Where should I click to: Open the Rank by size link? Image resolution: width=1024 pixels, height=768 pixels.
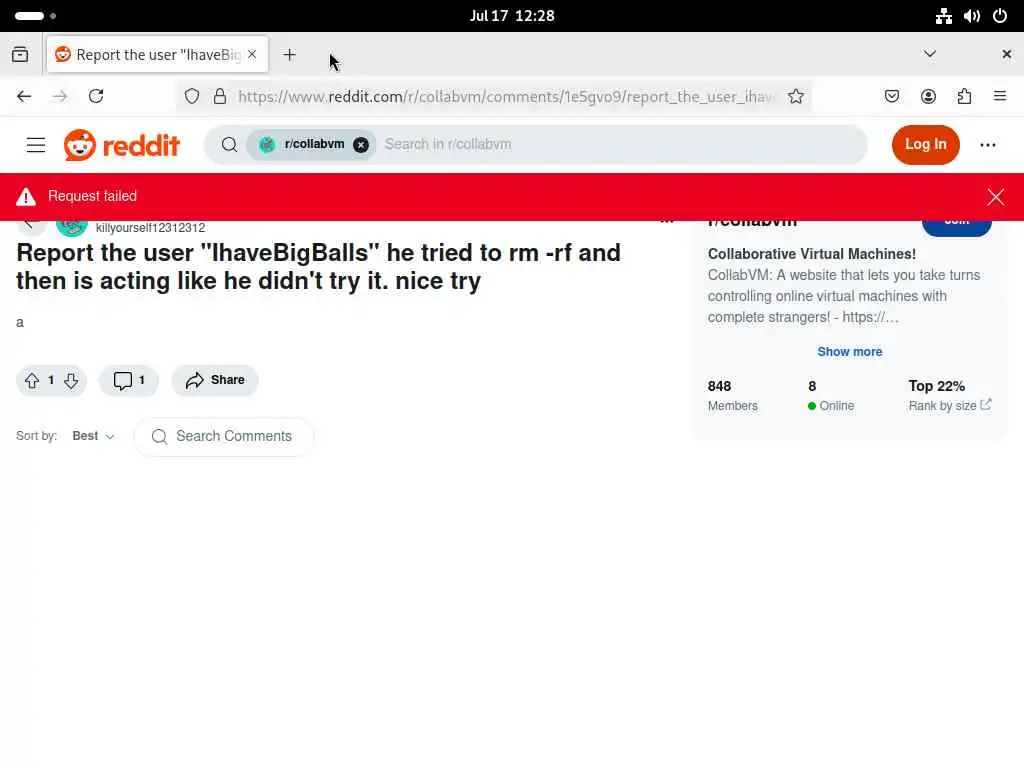pyautogui.click(x=950, y=406)
